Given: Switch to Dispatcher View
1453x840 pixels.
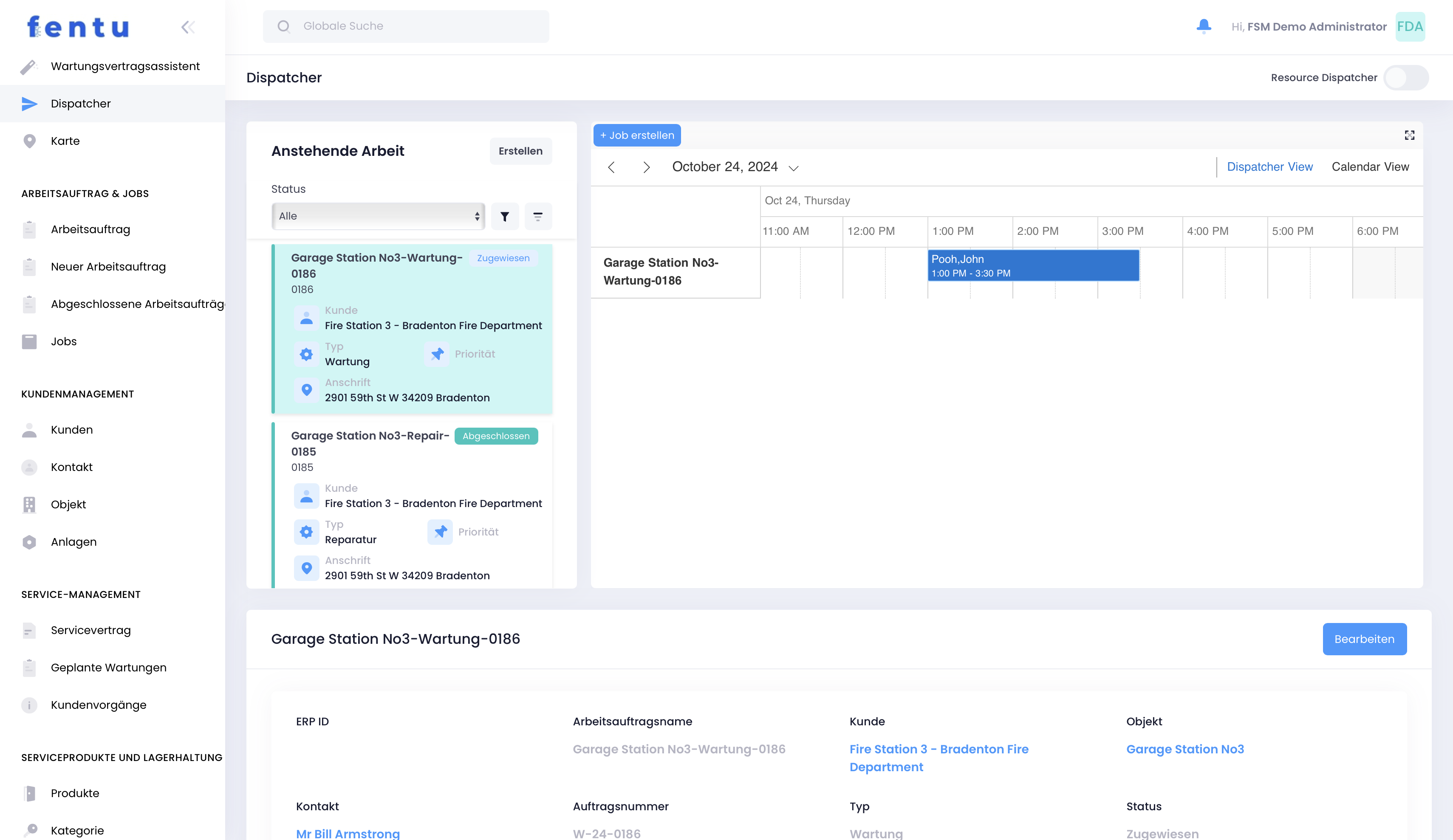Looking at the screenshot, I should click(x=1269, y=166).
